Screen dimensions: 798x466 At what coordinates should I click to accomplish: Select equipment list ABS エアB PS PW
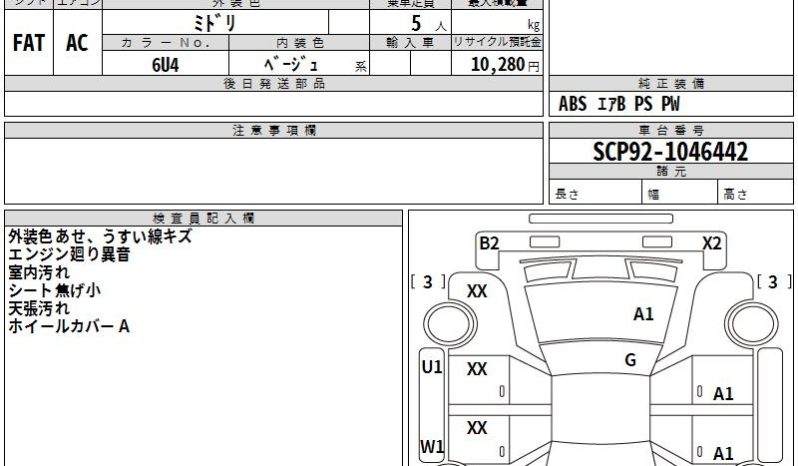(x=619, y=104)
